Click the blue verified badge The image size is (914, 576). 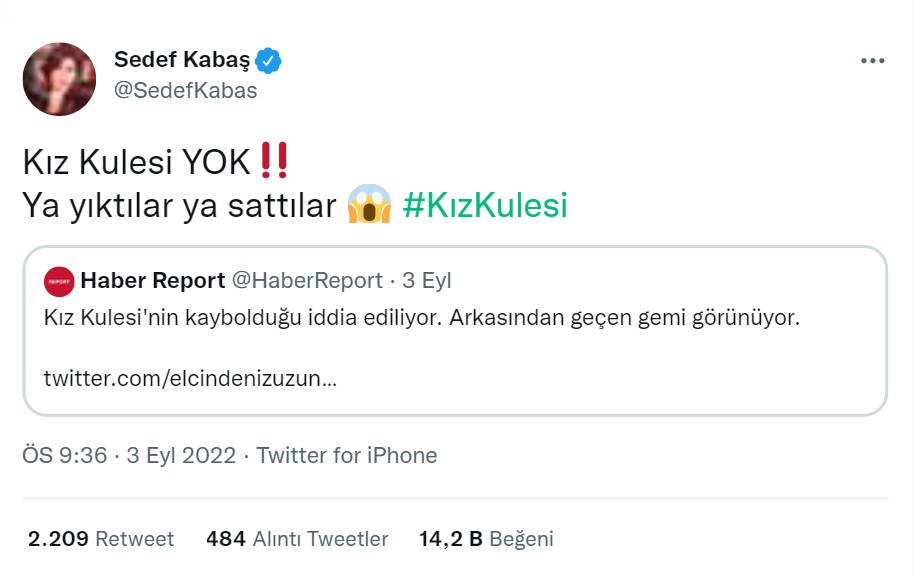[x=268, y=61]
